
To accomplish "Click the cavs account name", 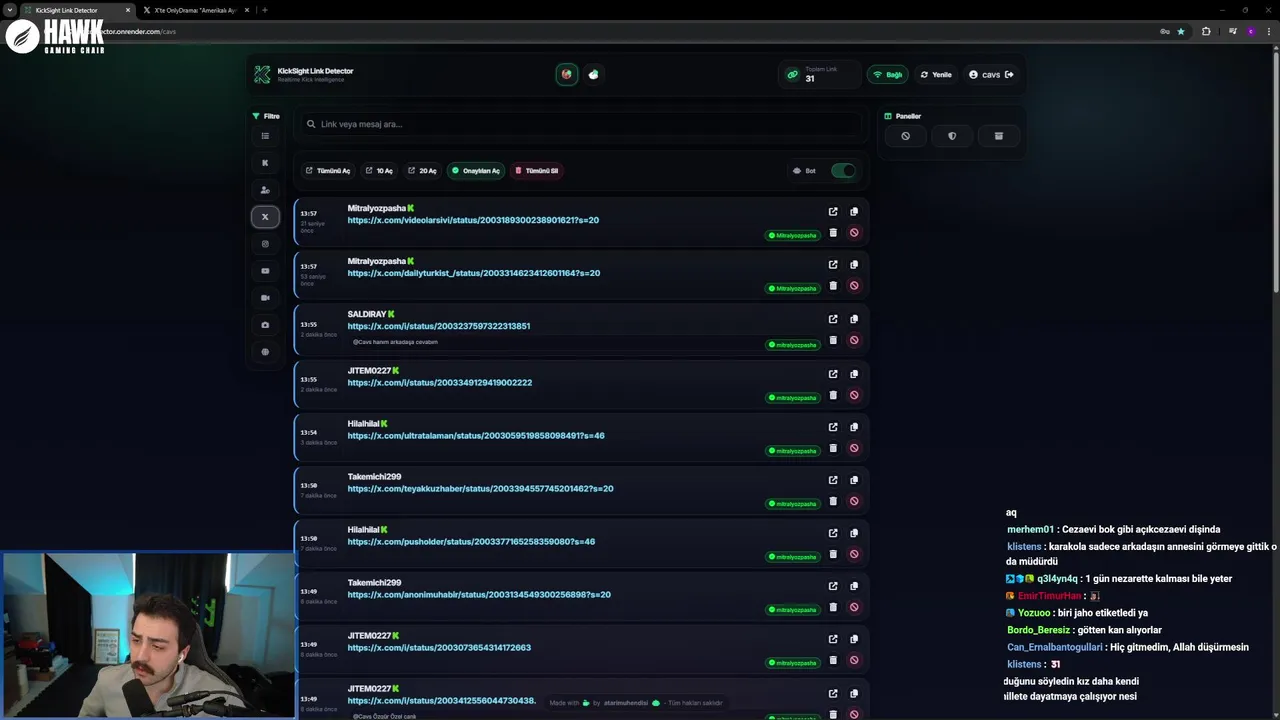I will (991, 75).
